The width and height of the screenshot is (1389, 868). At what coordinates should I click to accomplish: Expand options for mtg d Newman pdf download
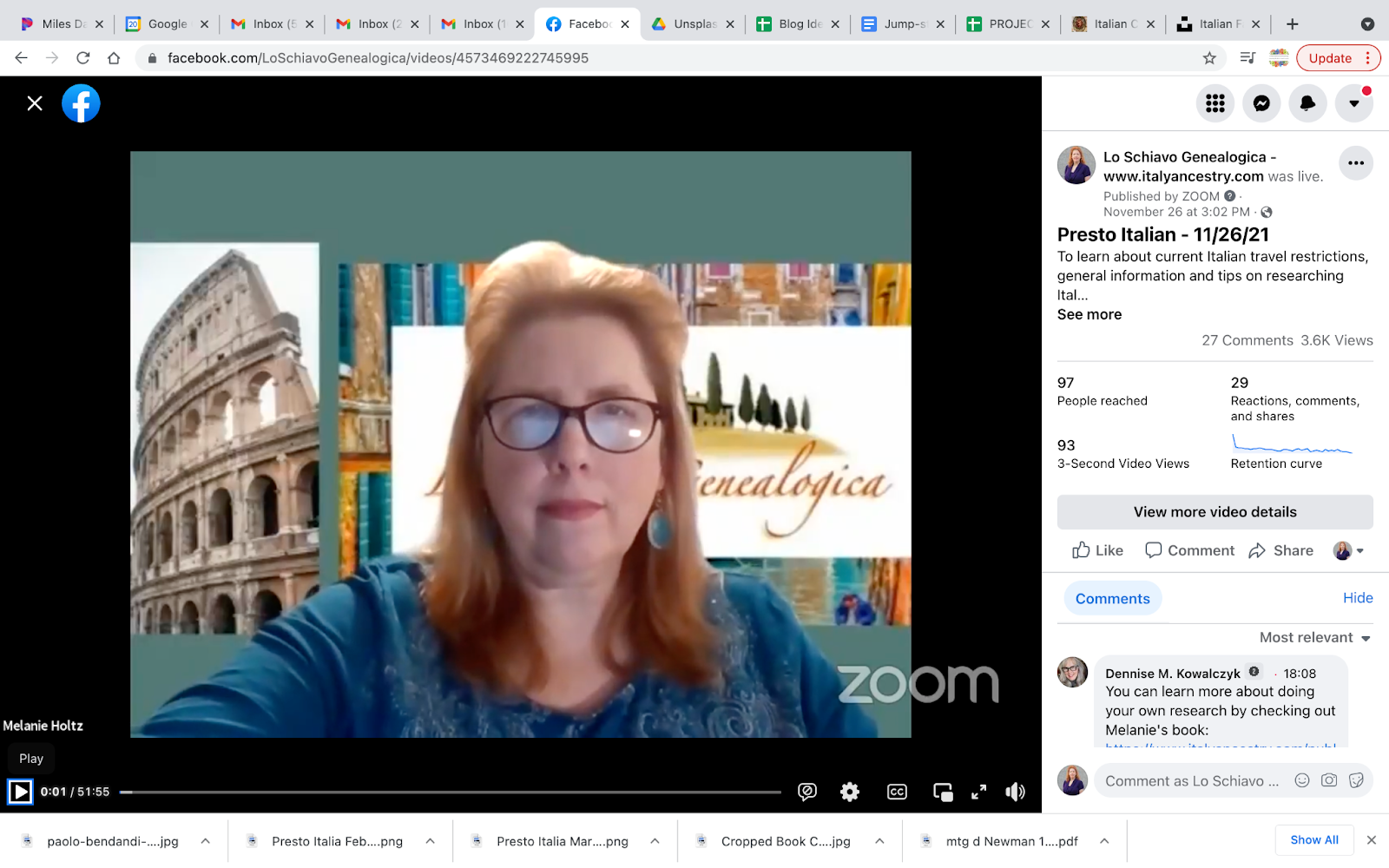(x=1105, y=841)
